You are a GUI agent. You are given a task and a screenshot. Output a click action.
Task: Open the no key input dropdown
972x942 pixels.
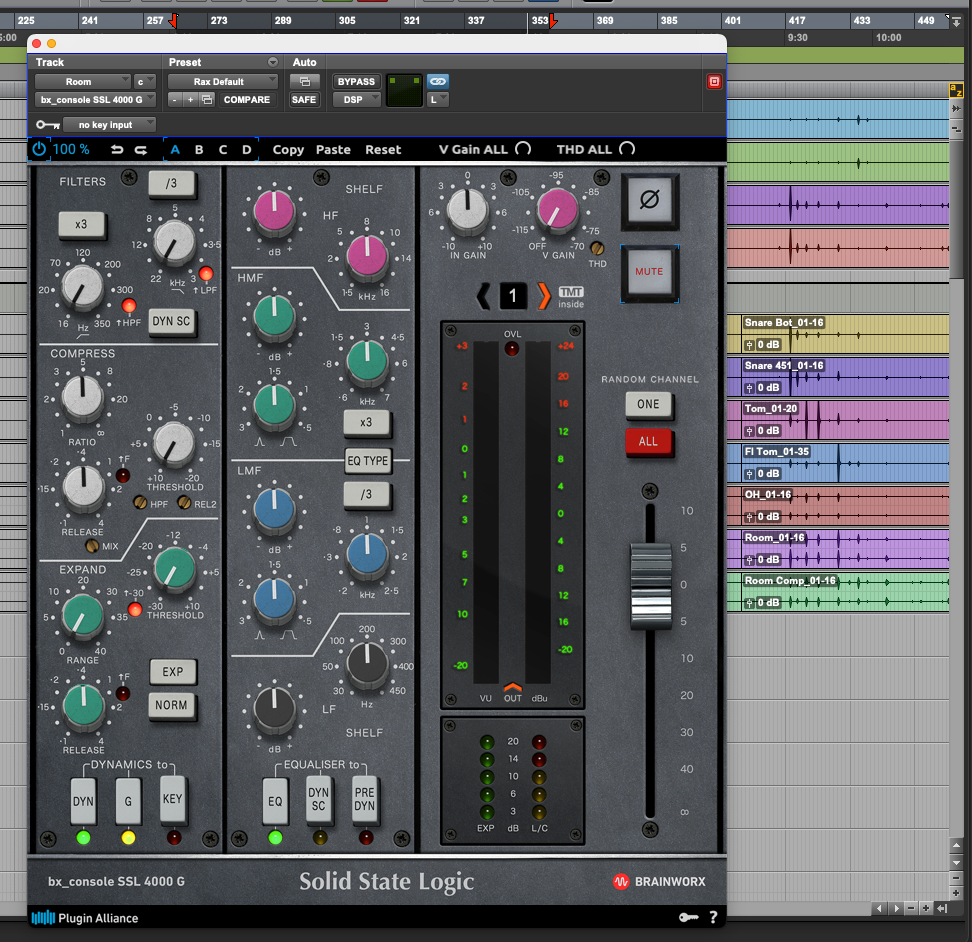tap(109, 125)
